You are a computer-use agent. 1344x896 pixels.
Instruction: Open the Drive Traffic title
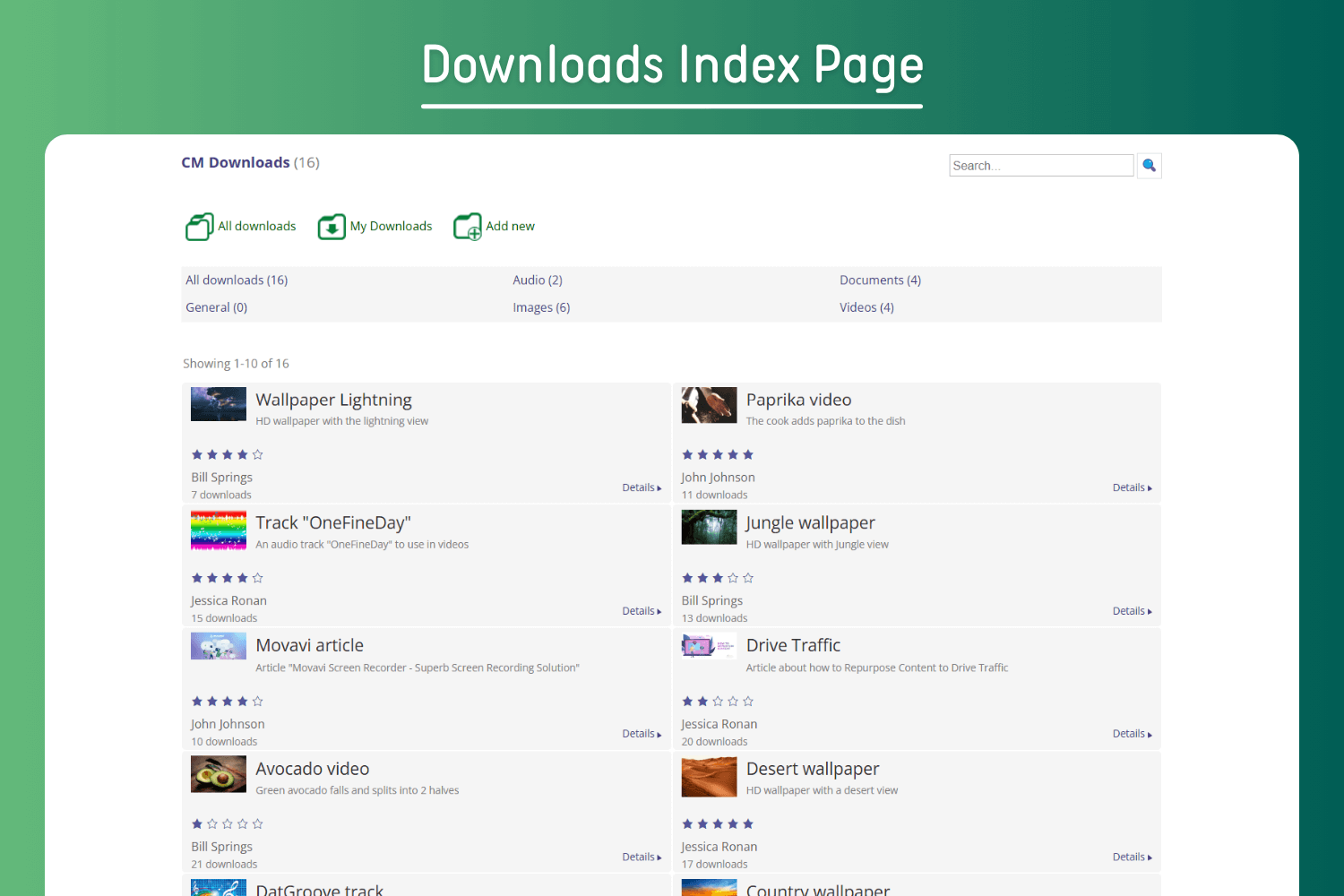pos(793,645)
